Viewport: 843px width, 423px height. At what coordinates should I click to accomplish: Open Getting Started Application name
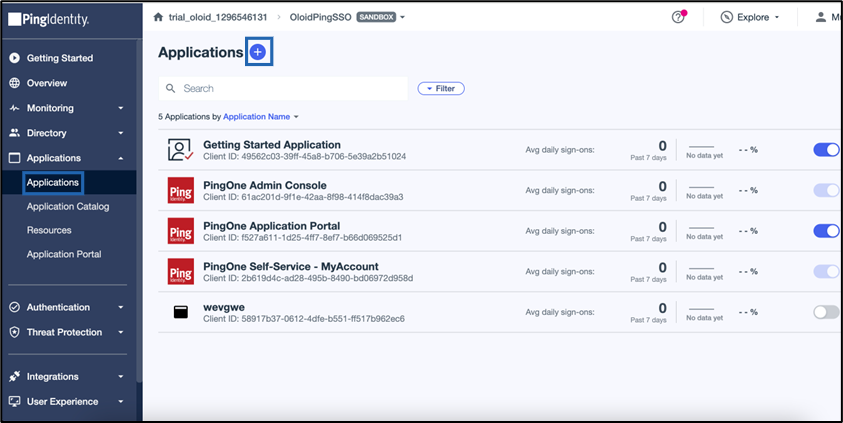coord(272,145)
